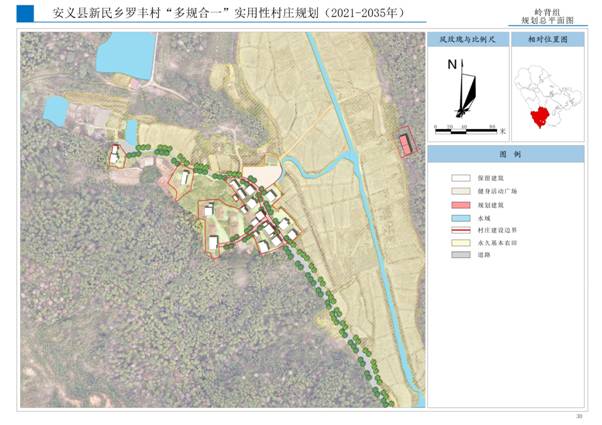Click the large pond at top left
Screen dimensions: 602x425
pyautogui.click(x=126, y=56)
